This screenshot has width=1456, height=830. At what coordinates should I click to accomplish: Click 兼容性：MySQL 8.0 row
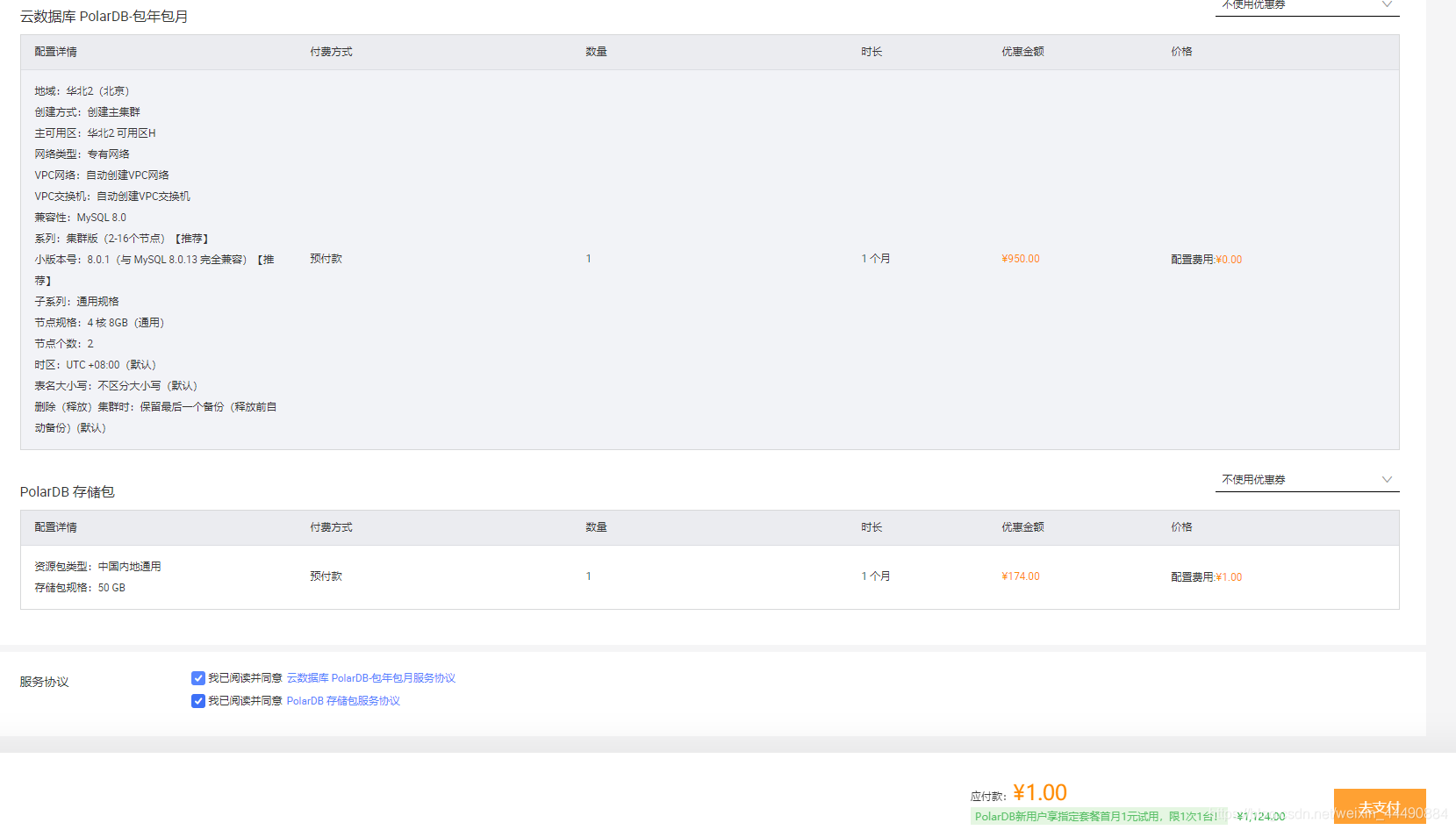tap(81, 218)
